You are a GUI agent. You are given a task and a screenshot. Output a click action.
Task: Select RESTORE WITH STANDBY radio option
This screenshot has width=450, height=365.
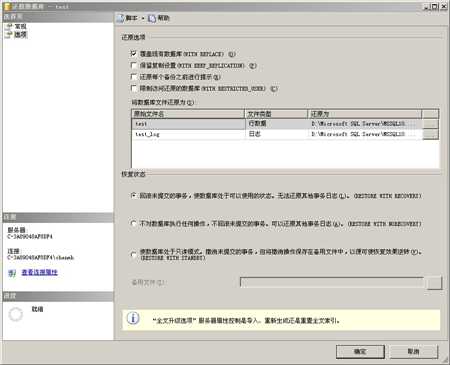click(134, 254)
